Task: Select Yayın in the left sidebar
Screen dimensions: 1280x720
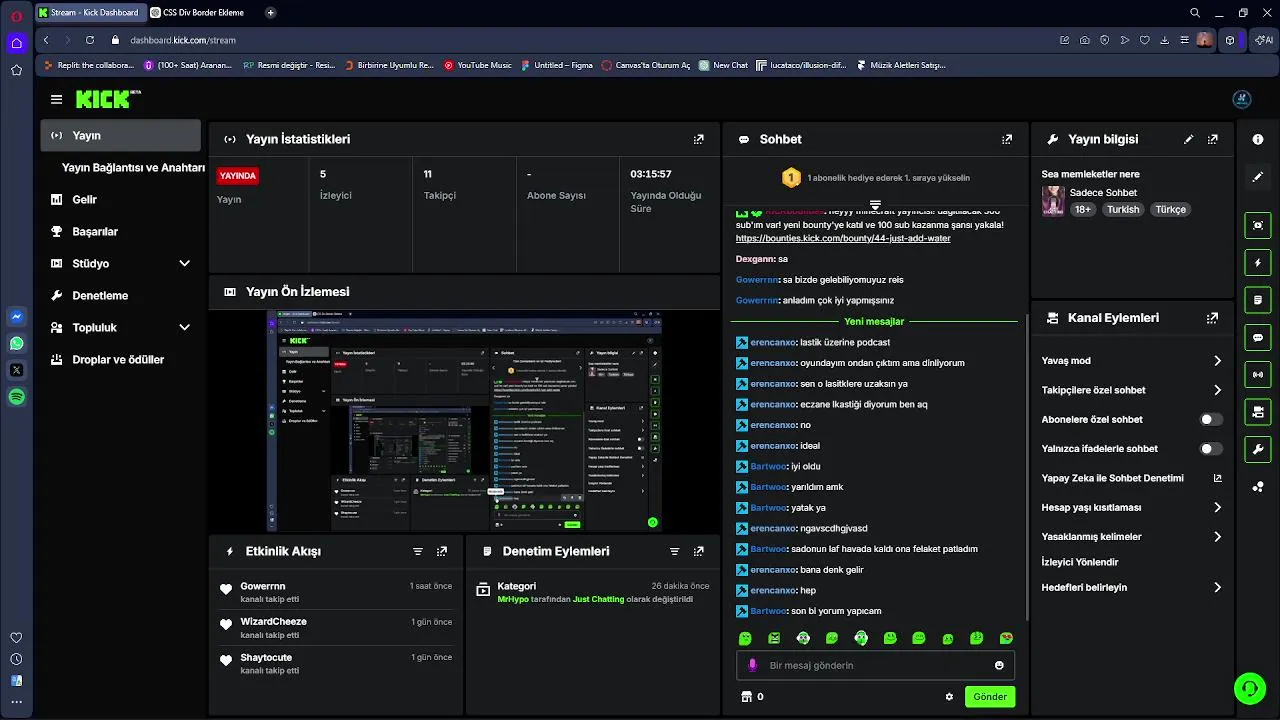Action: tap(121, 135)
